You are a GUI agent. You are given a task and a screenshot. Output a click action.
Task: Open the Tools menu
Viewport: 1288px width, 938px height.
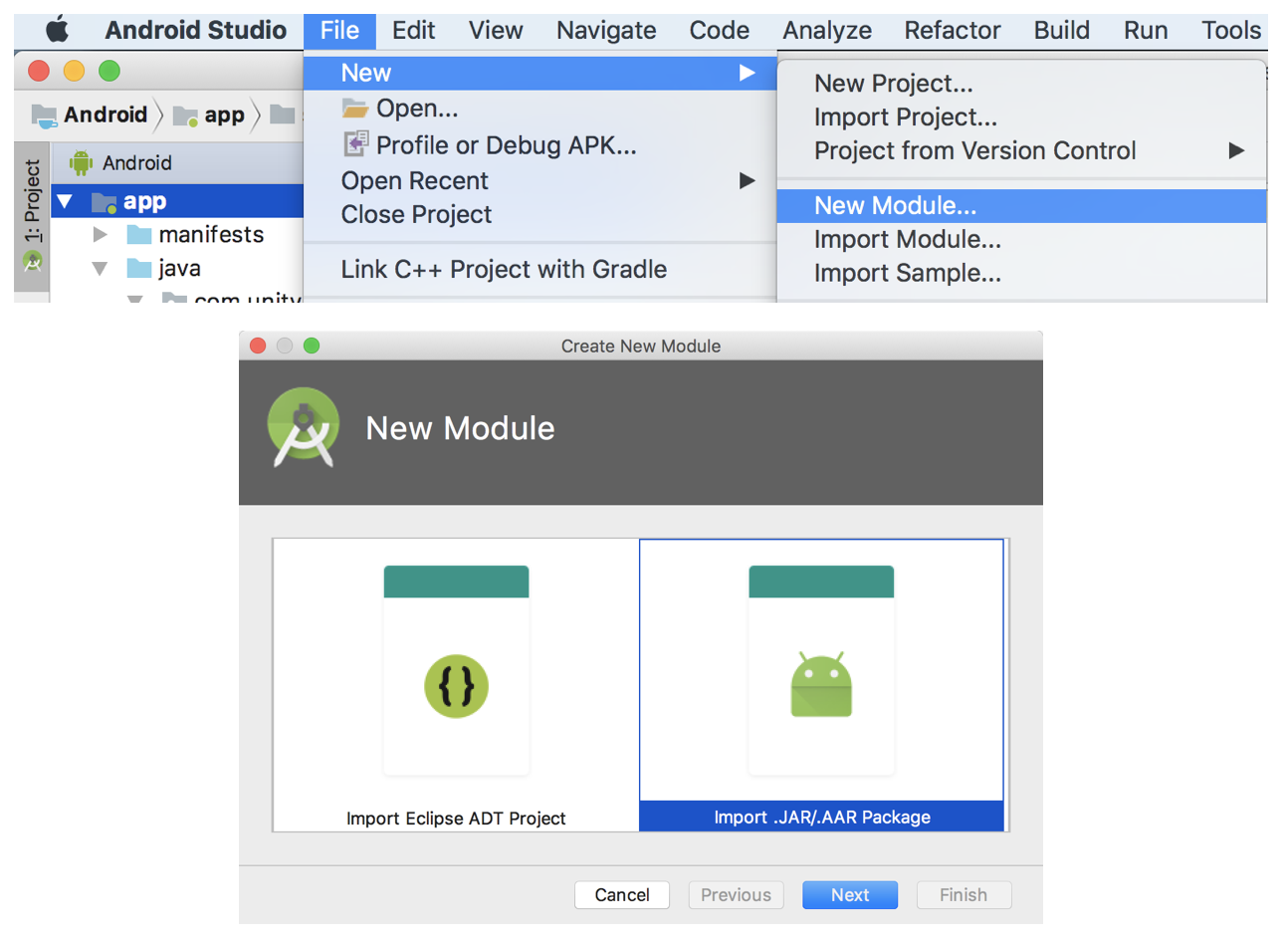(x=1230, y=30)
